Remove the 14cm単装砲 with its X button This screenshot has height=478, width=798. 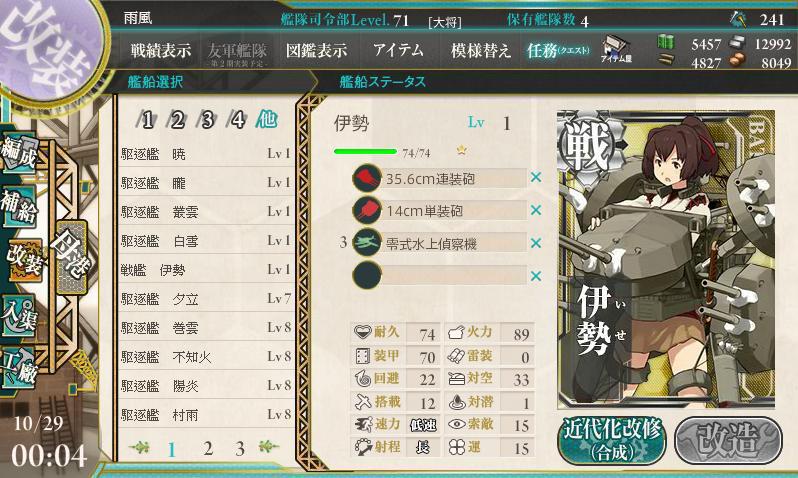[x=535, y=210]
